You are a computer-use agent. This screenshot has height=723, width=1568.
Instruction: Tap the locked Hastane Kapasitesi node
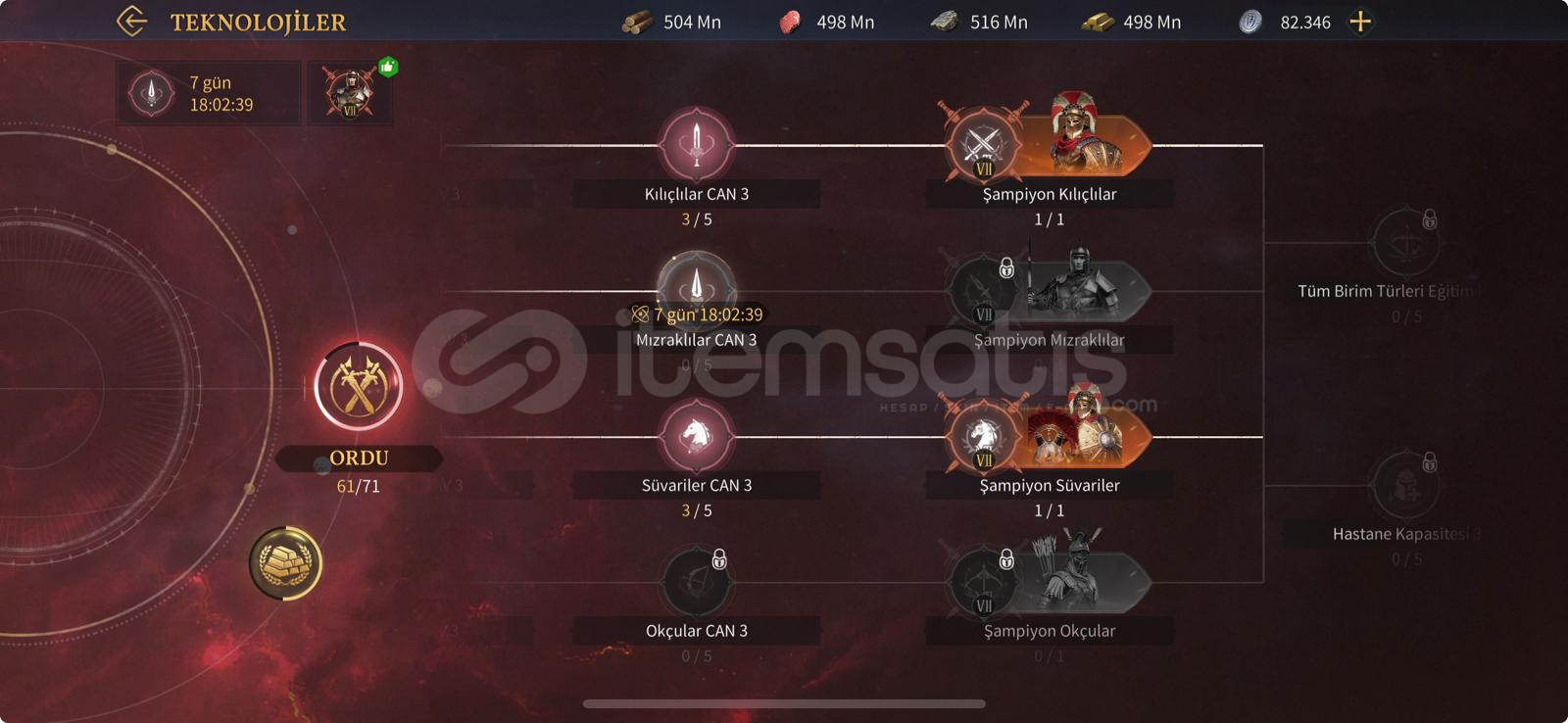coord(1406,484)
